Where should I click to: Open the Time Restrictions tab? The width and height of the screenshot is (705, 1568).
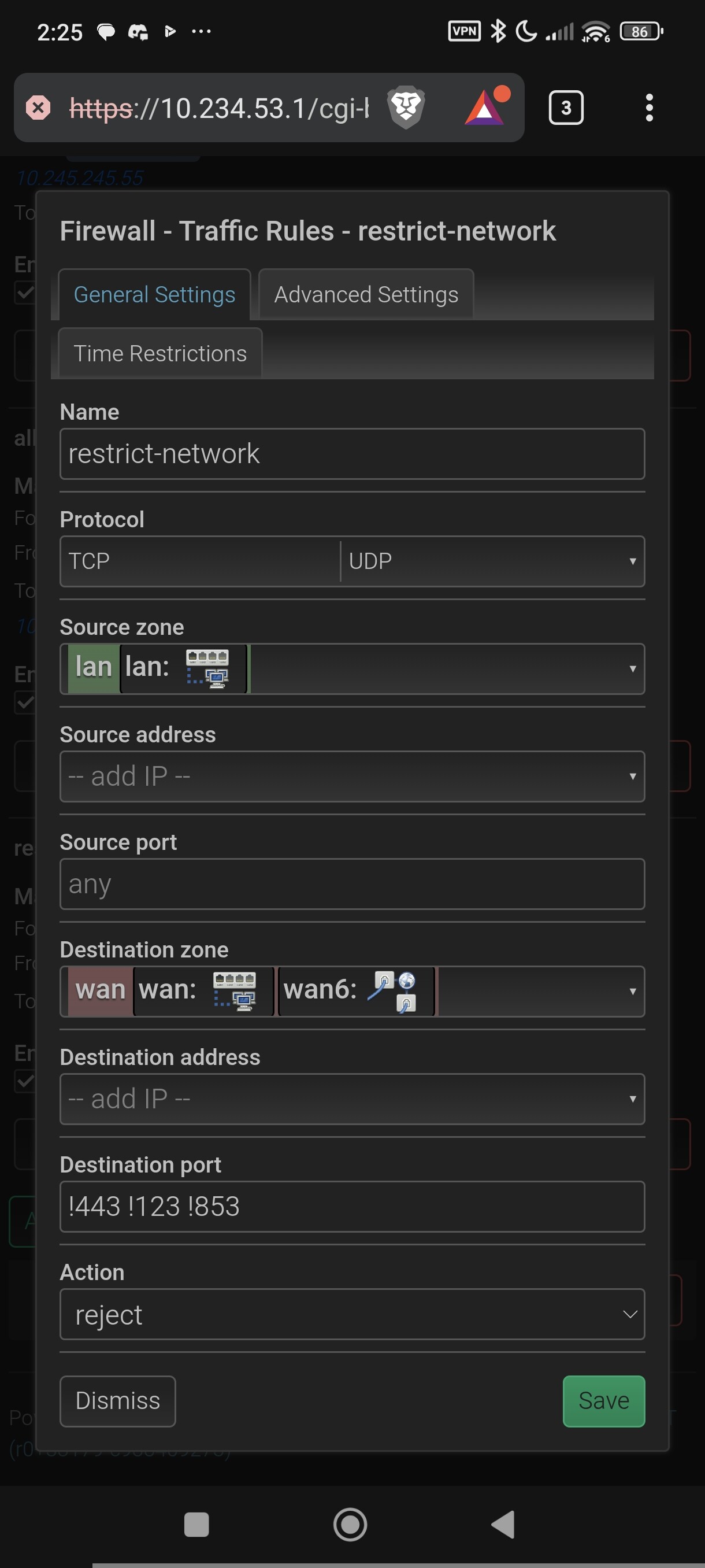160,354
